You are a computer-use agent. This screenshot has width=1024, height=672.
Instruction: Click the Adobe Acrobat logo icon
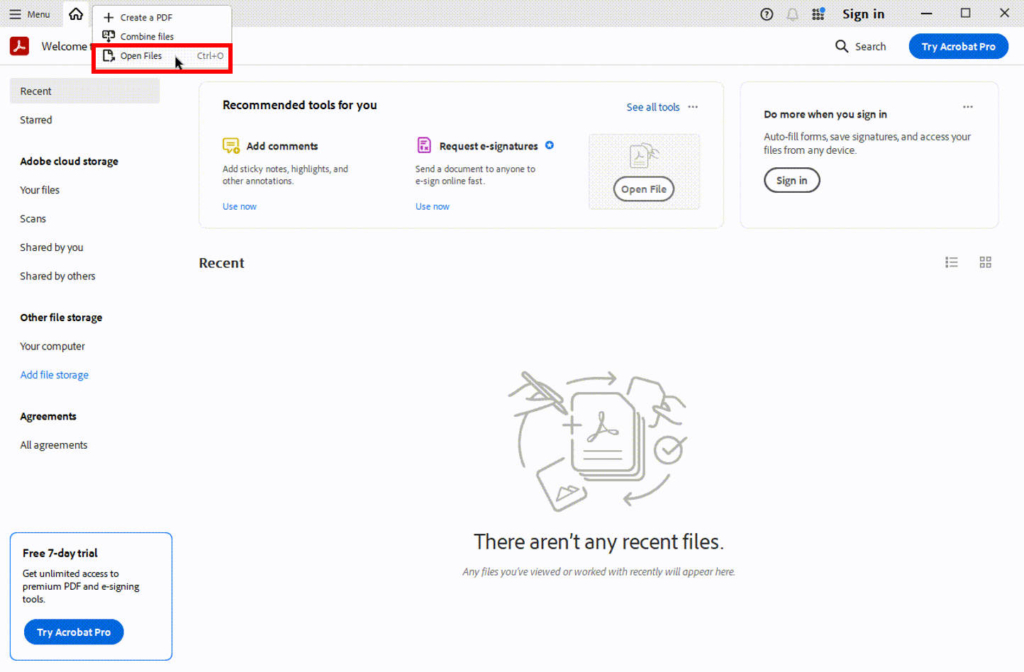[x=18, y=46]
